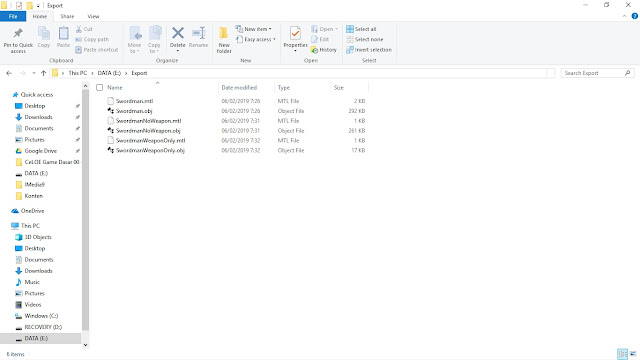Open the File tab

tap(13, 16)
